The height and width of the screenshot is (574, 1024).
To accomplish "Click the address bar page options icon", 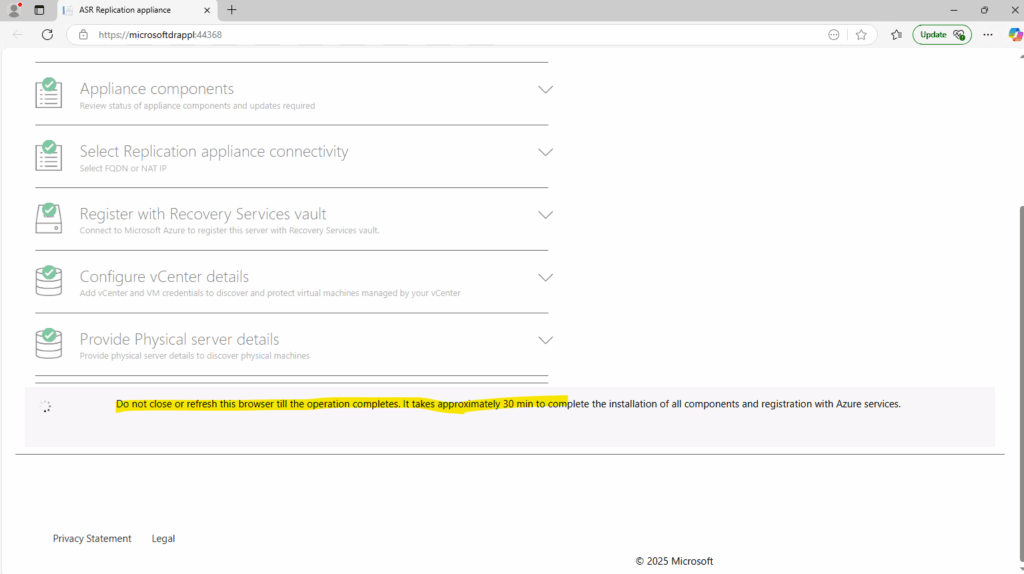I will [833, 35].
